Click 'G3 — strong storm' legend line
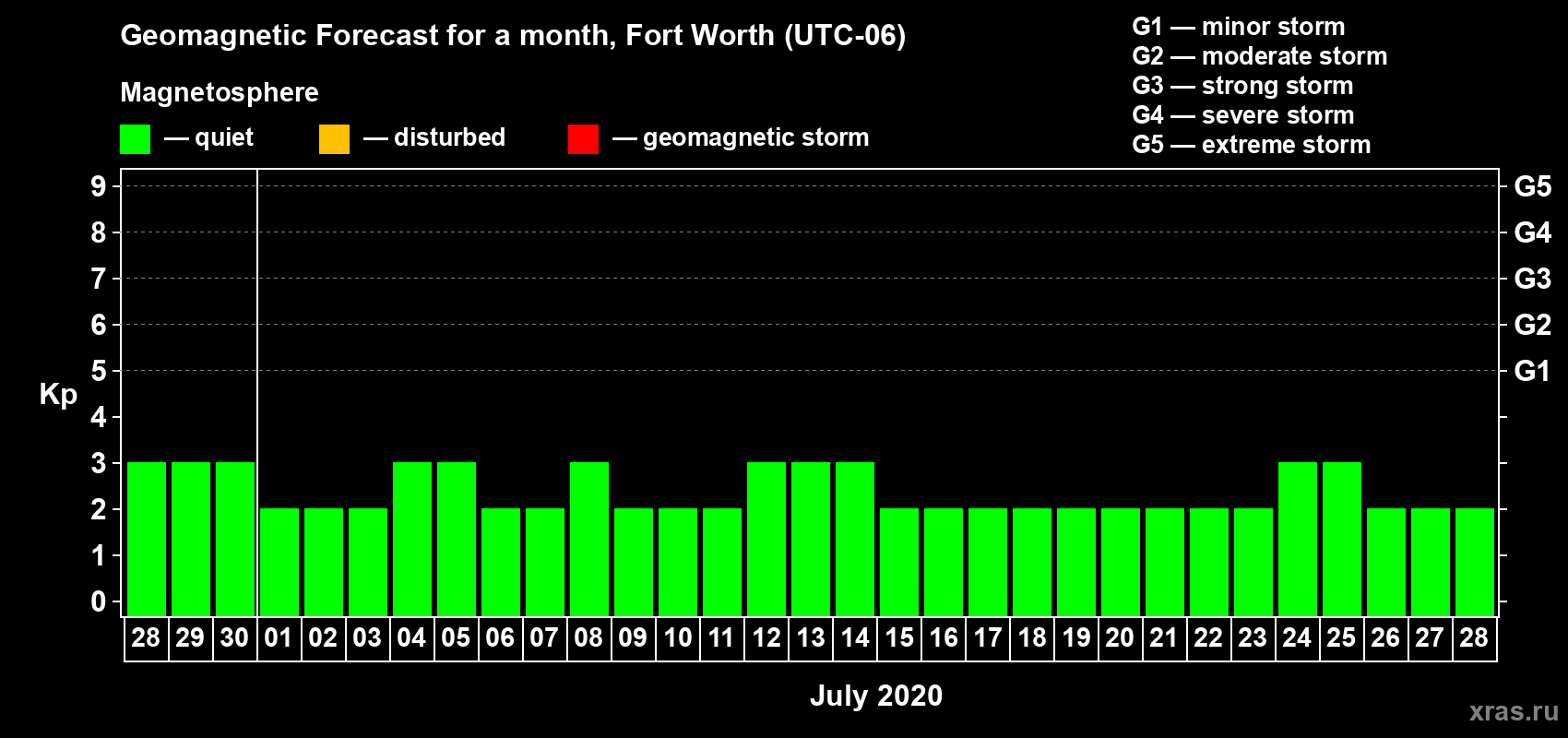The height and width of the screenshot is (738, 1568). (x=1242, y=86)
